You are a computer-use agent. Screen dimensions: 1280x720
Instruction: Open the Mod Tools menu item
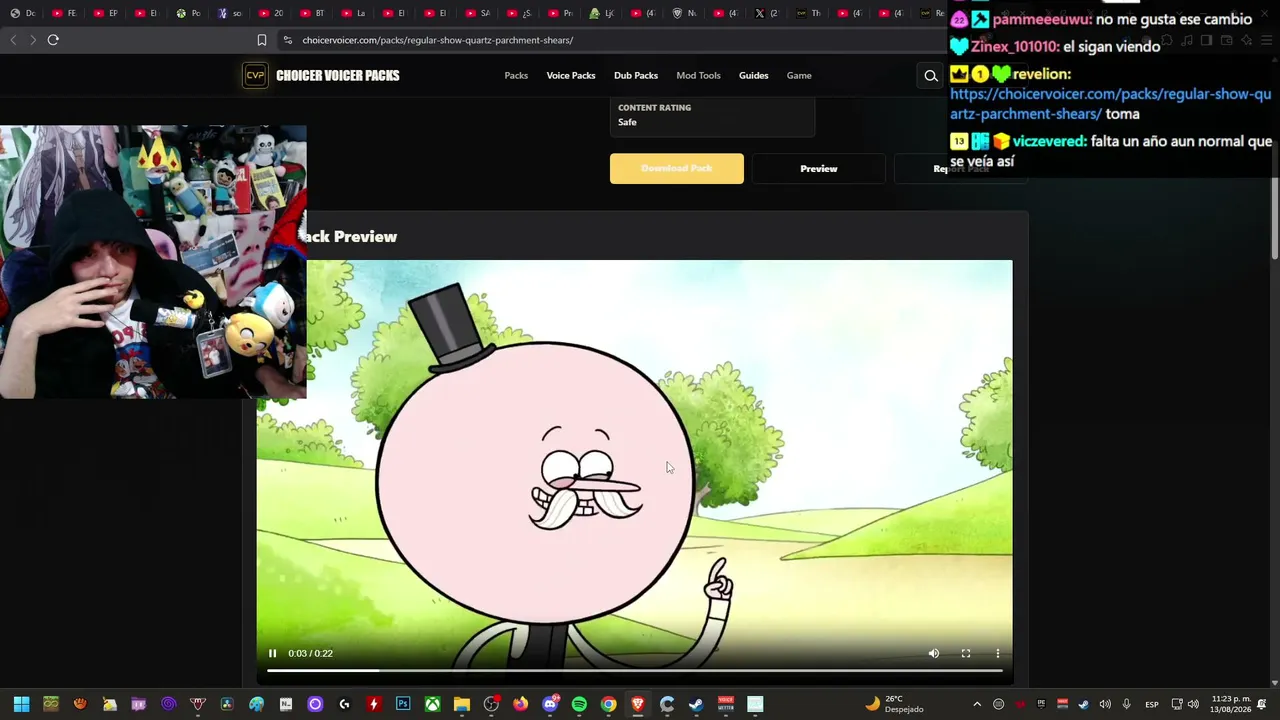pos(698,76)
